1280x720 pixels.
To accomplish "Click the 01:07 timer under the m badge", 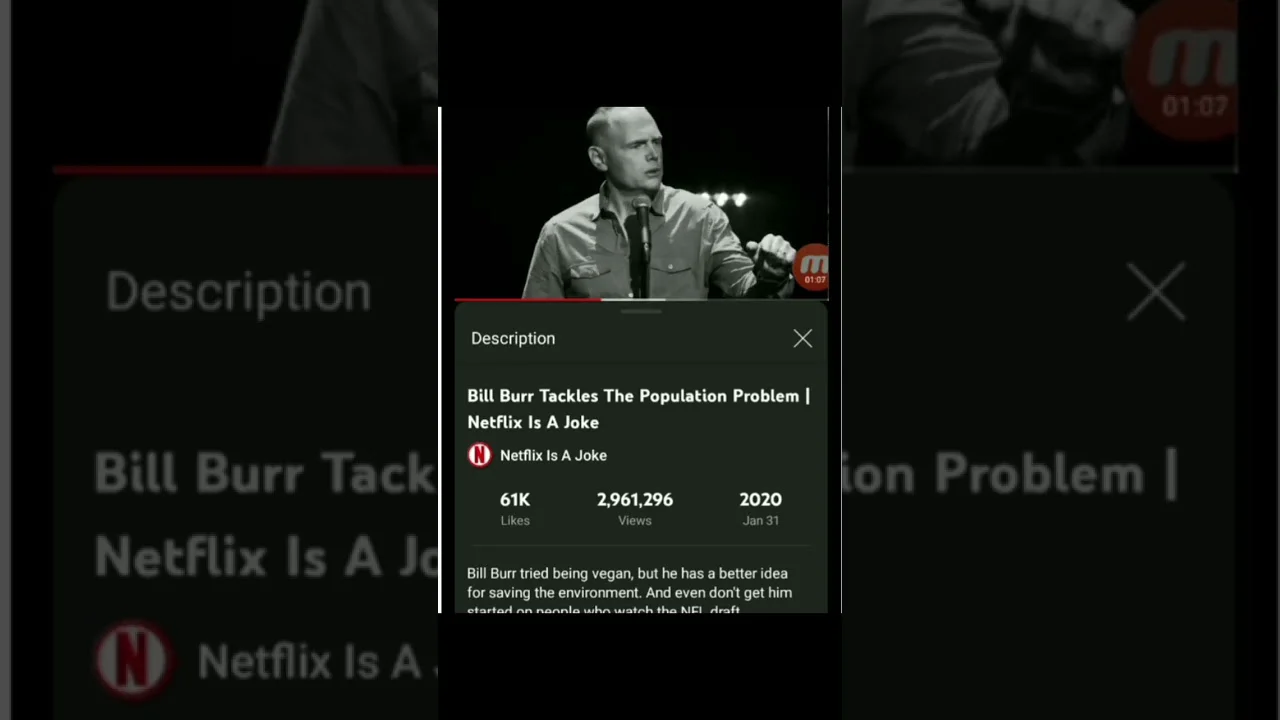I will click(815, 280).
